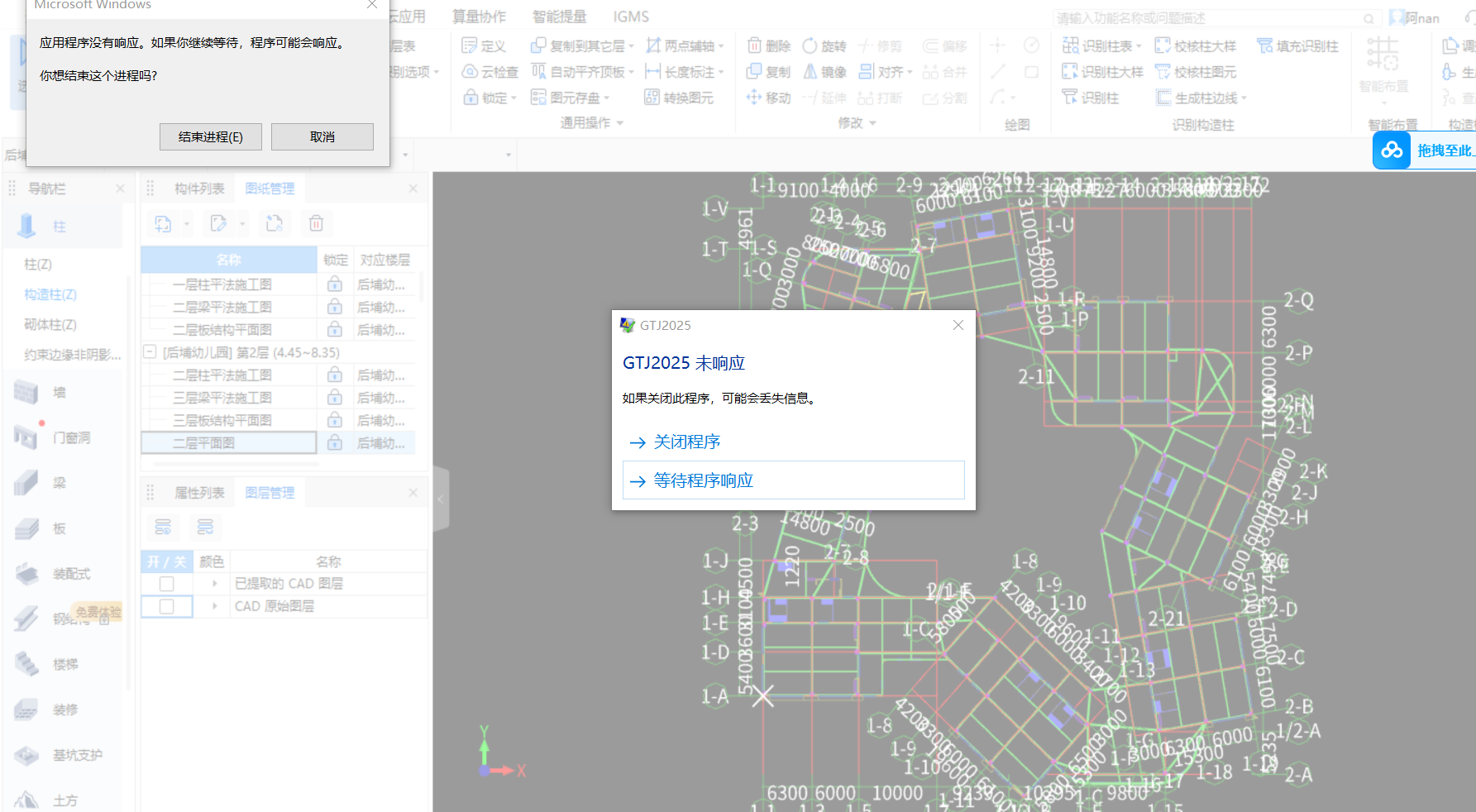1476x812 pixels.
Task: Choose 等待程序响应 in GTJ2025 dialog
Action: [x=793, y=480]
